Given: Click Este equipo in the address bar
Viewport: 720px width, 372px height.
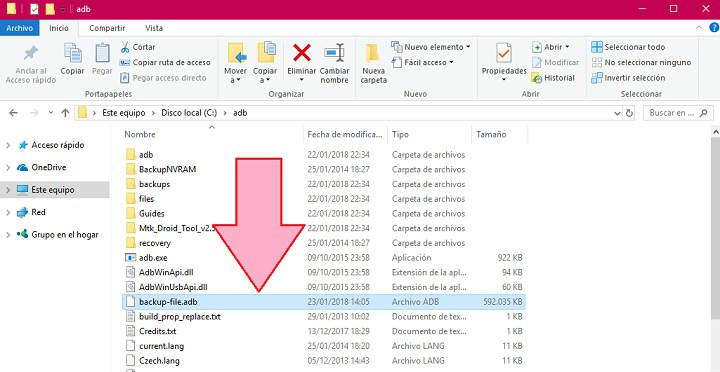Looking at the screenshot, I should pos(124,113).
